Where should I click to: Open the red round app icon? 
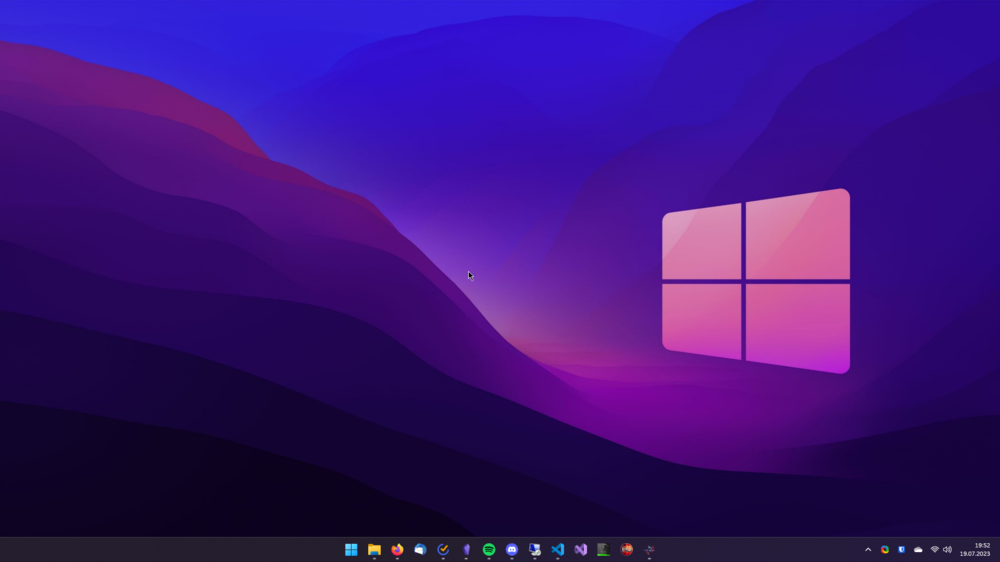[626, 549]
